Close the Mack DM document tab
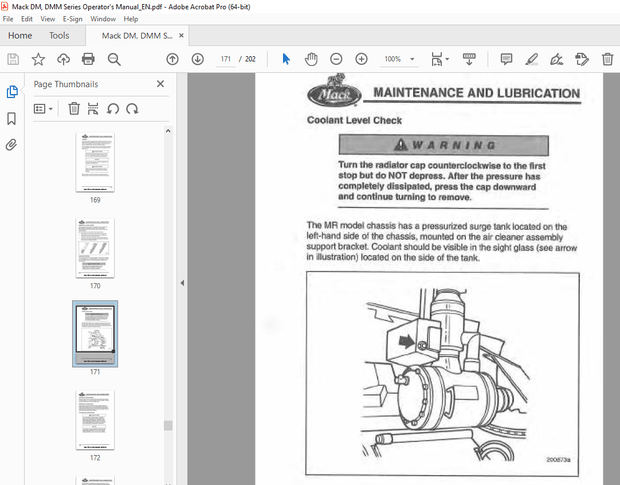The height and width of the screenshot is (485, 620). click(x=181, y=36)
